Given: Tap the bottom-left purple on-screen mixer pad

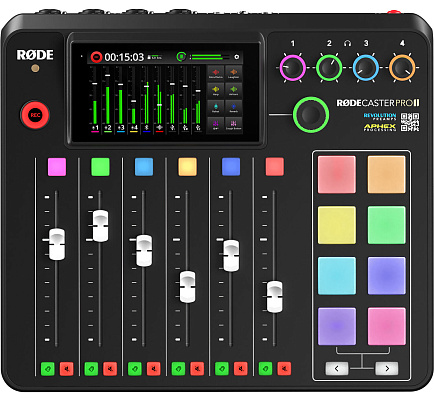Looking at the screenshot, I should [216, 125].
